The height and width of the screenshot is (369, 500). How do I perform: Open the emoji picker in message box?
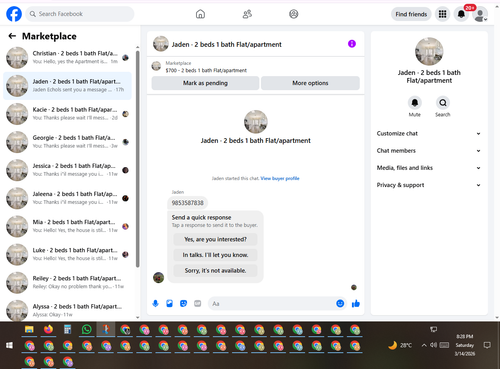pyautogui.click(x=340, y=303)
